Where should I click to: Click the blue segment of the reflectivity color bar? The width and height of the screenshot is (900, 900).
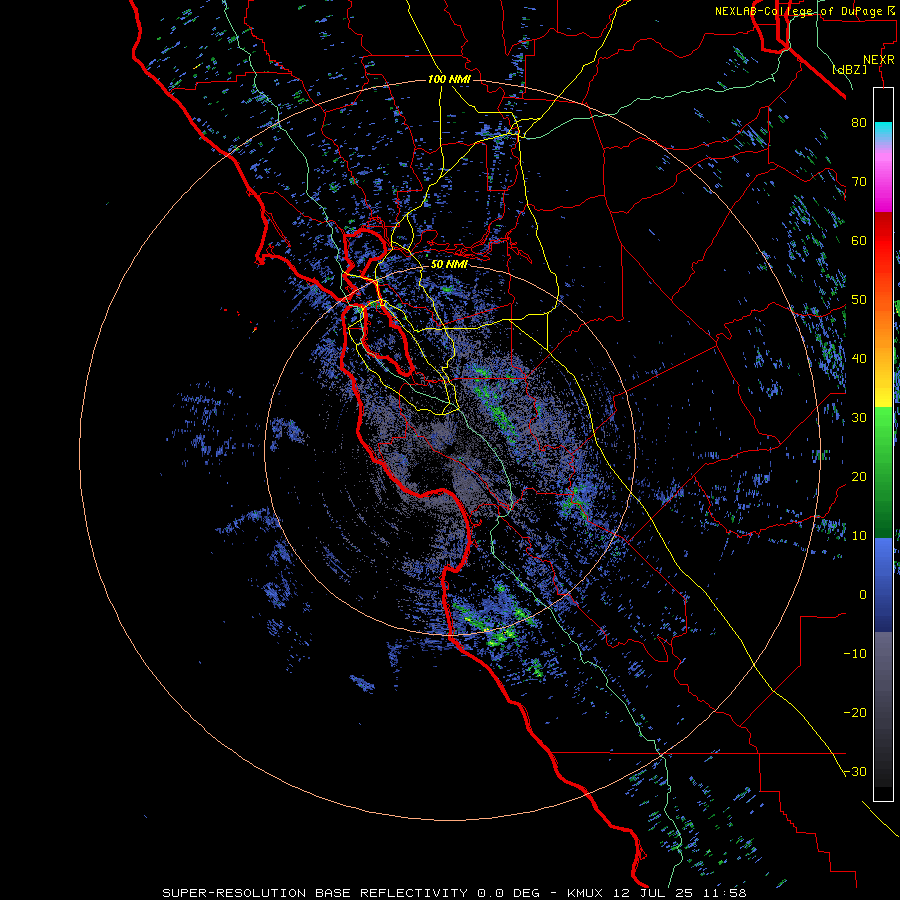tap(883, 585)
